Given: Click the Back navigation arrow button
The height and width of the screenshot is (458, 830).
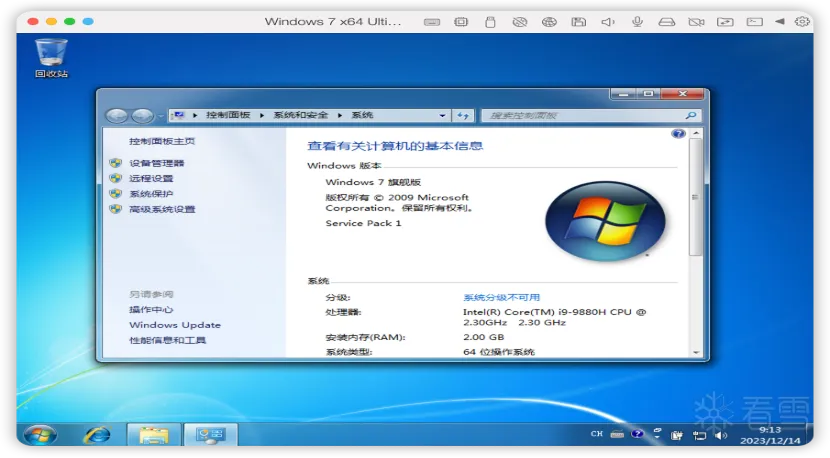Looking at the screenshot, I should (117, 115).
